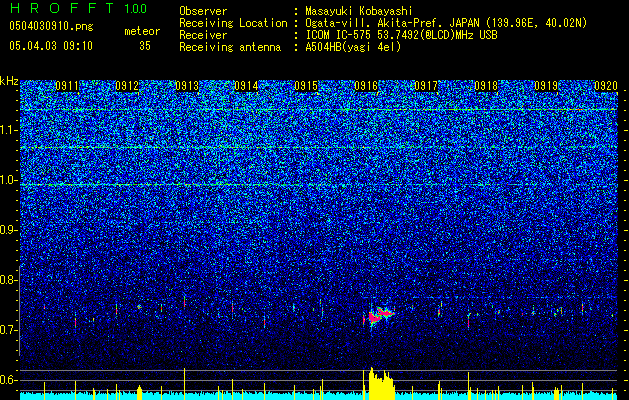
Task: Select the 1.0.0 version number
Action: pos(136,9)
